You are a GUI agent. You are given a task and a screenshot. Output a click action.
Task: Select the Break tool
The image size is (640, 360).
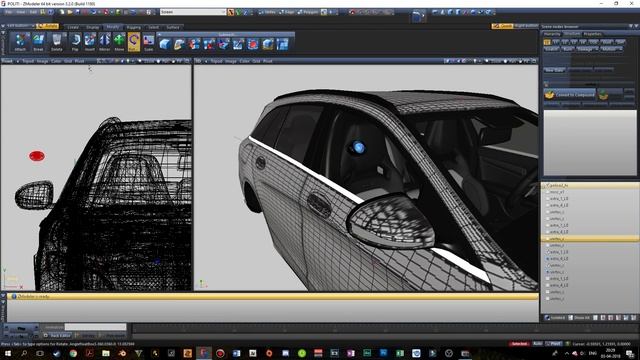click(x=38, y=42)
